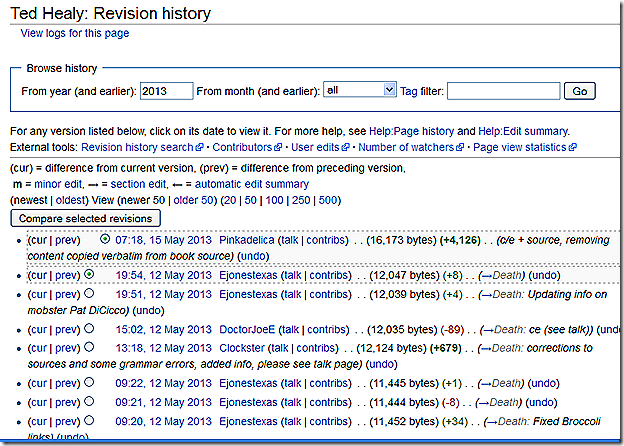View older 50 revisions
Screen dimensions: 624x446
click(194, 200)
